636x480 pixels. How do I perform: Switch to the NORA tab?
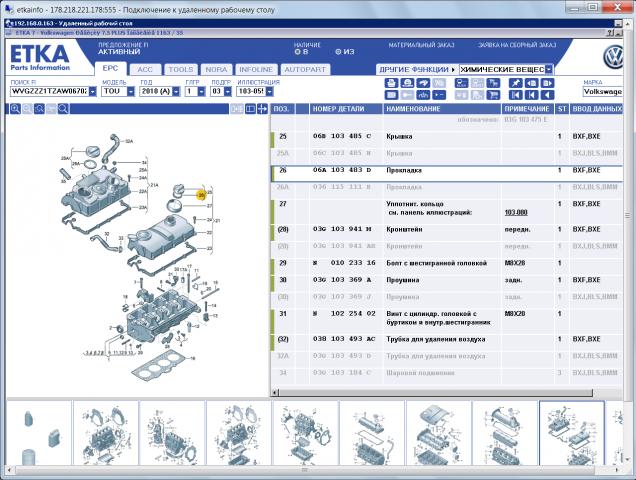click(216, 69)
